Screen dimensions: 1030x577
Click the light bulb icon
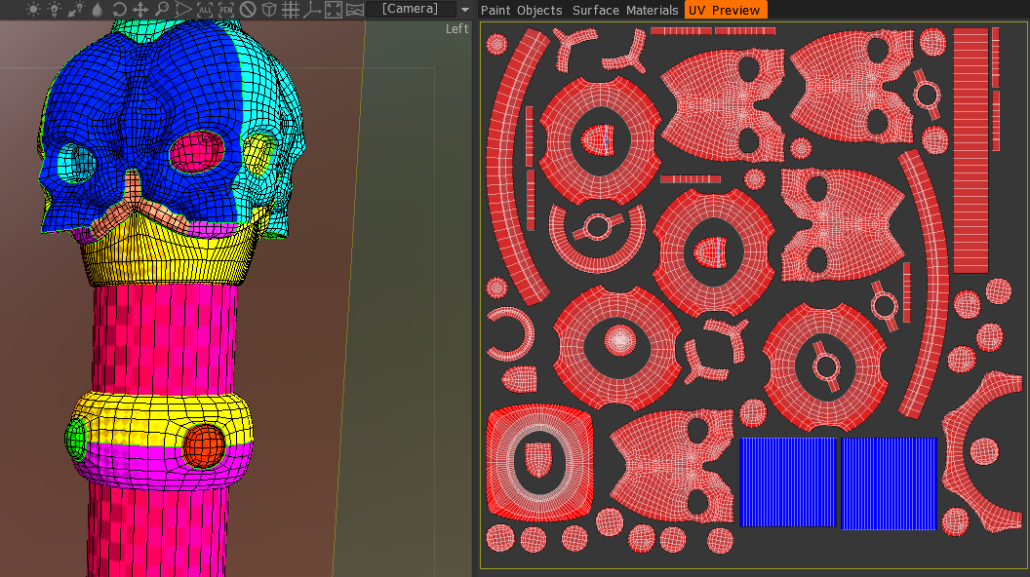click(x=55, y=9)
